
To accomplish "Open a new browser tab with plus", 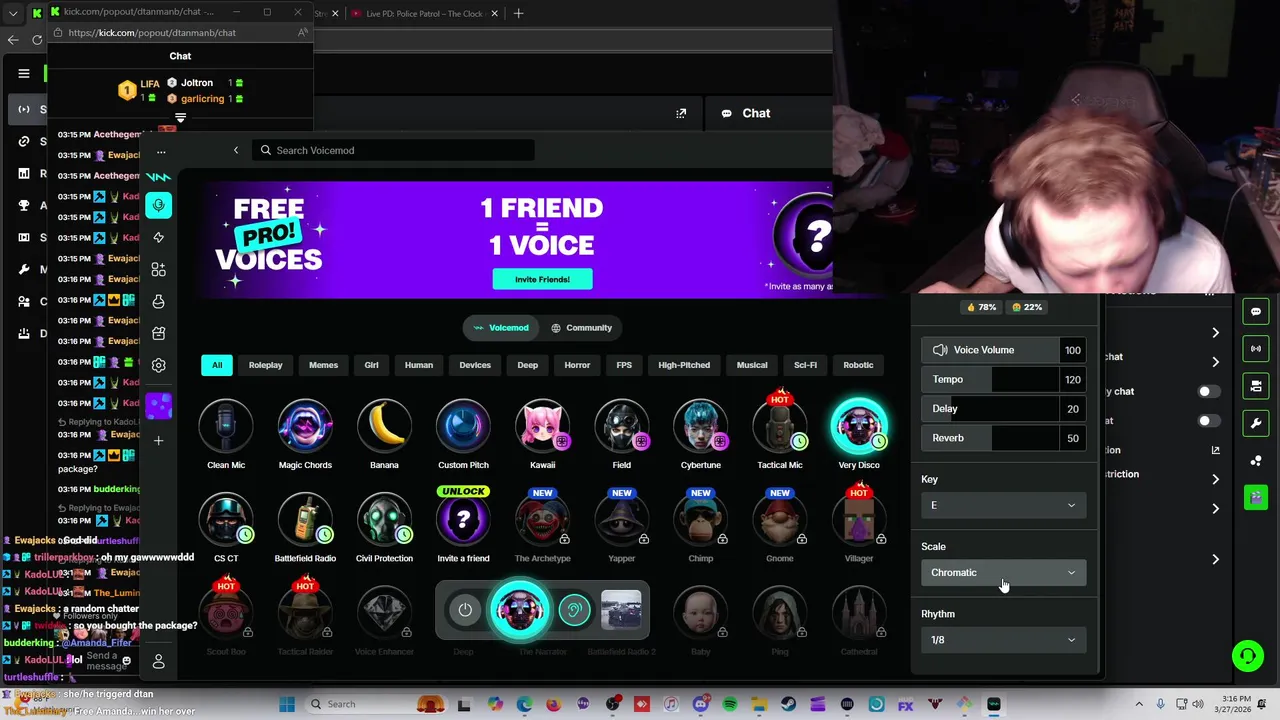I will click(518, 13).
